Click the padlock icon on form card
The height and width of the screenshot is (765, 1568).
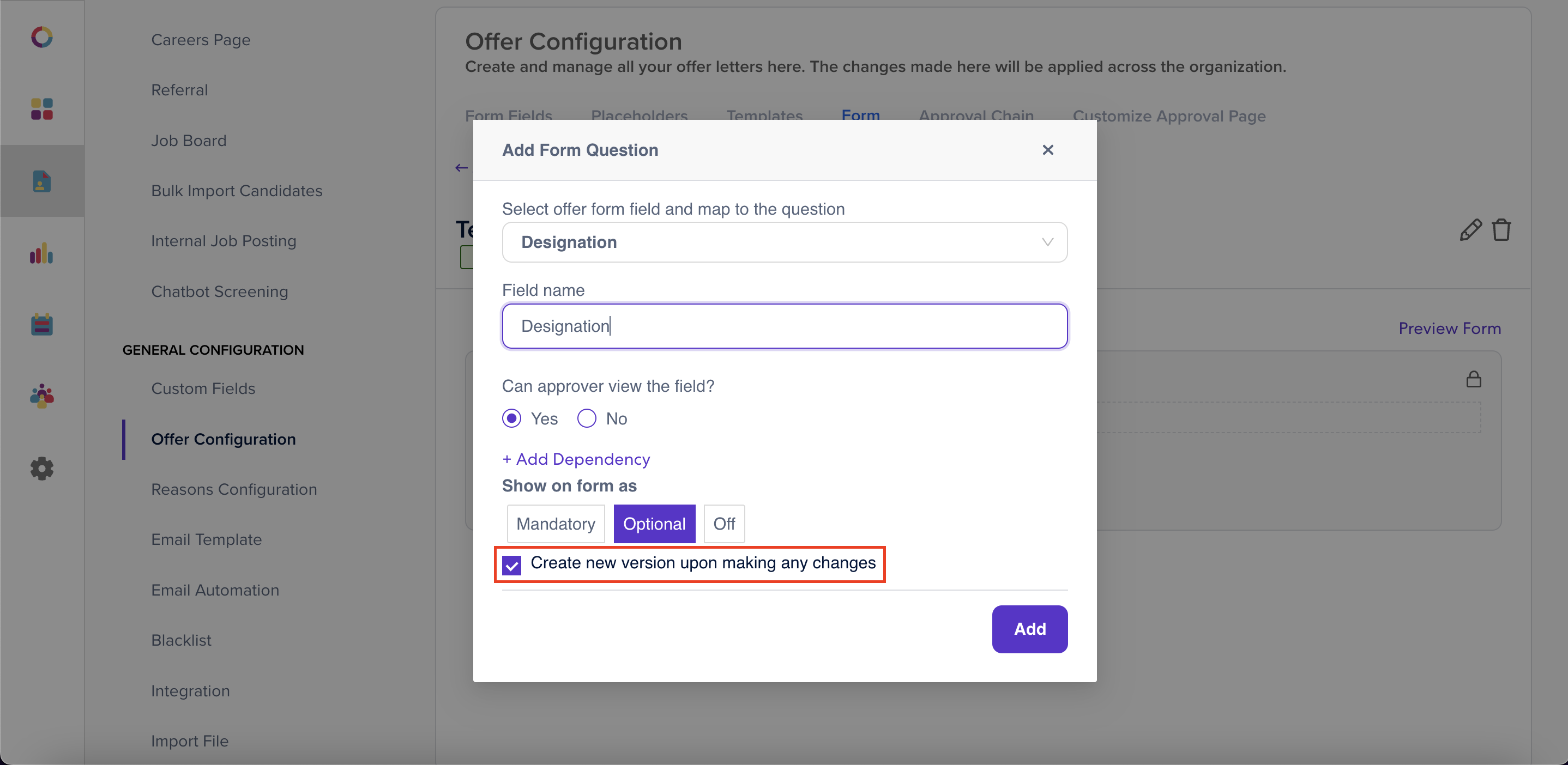point(1474,379)
